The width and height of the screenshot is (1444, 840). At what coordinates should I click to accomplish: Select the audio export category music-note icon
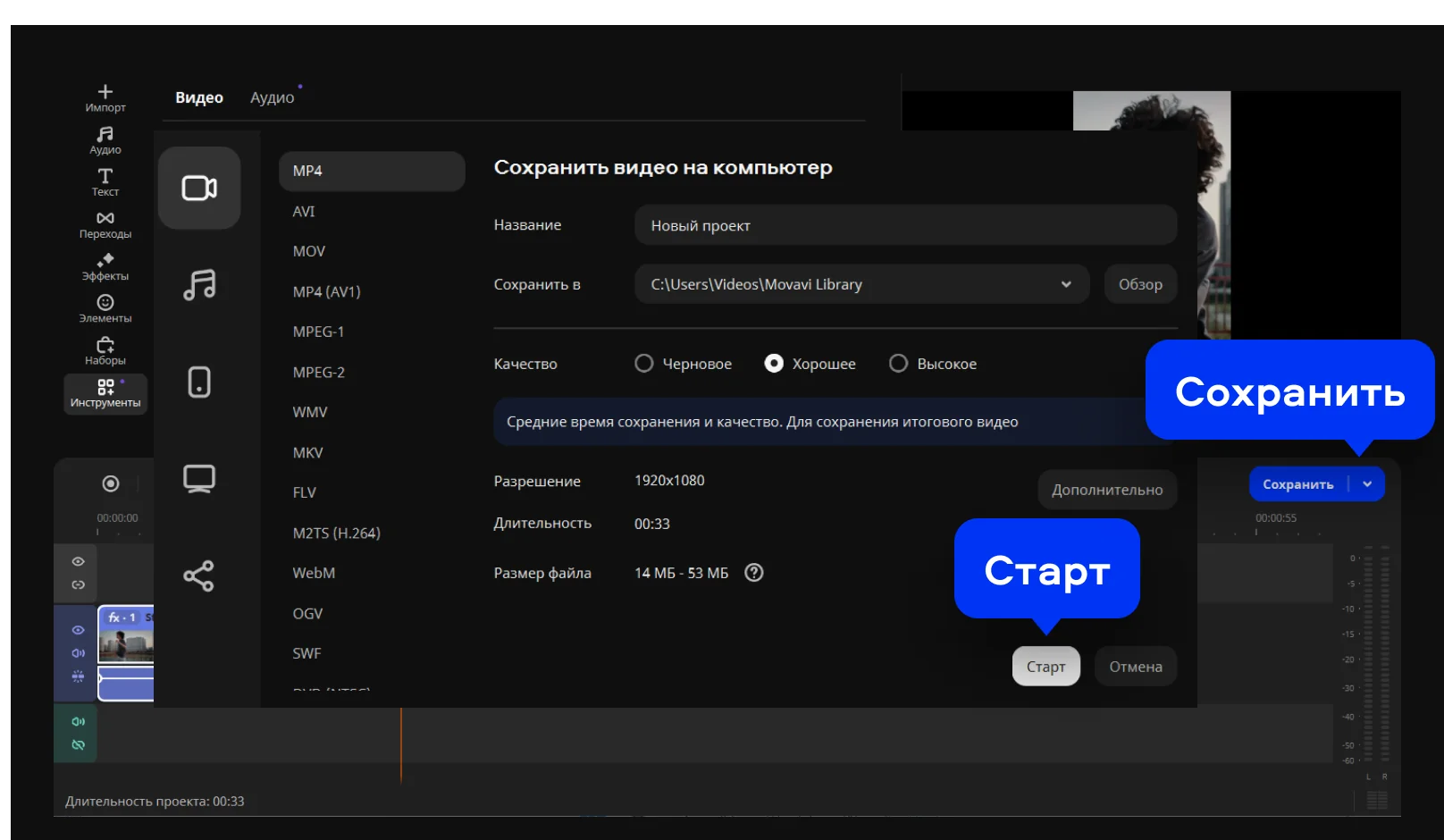tap(199, 285)
